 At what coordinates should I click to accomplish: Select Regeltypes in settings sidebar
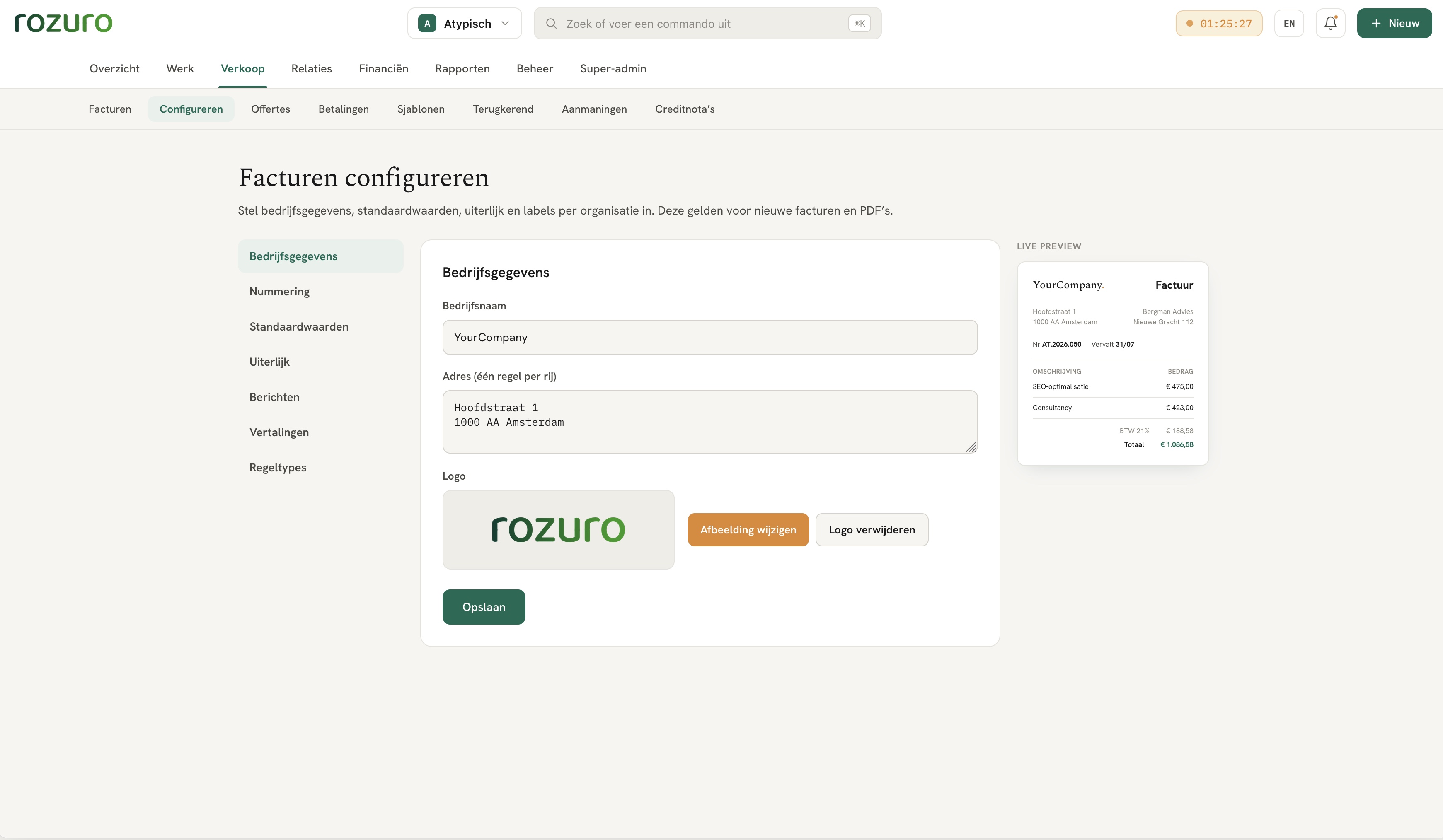pos(321,468)
